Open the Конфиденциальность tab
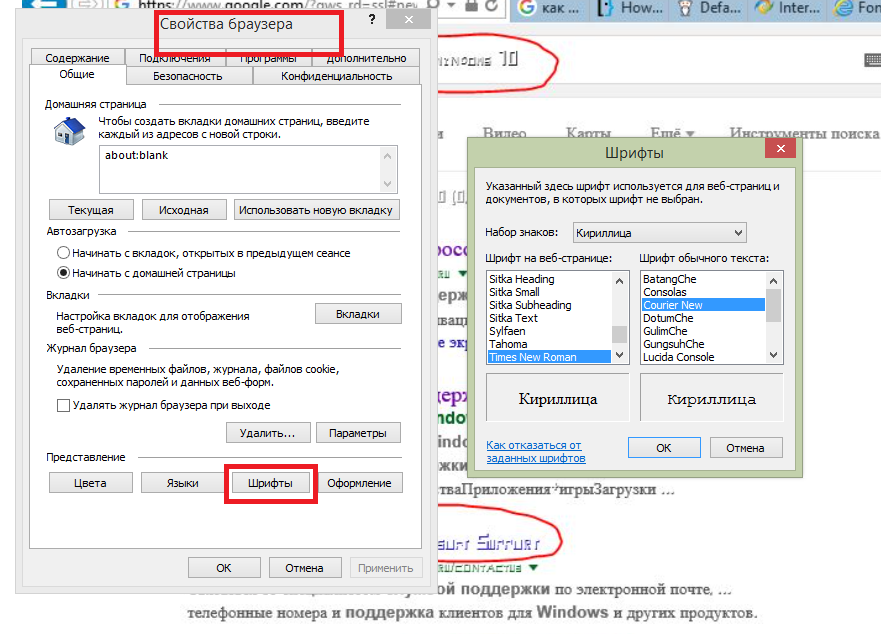The image size is (881, 634). 336,76
